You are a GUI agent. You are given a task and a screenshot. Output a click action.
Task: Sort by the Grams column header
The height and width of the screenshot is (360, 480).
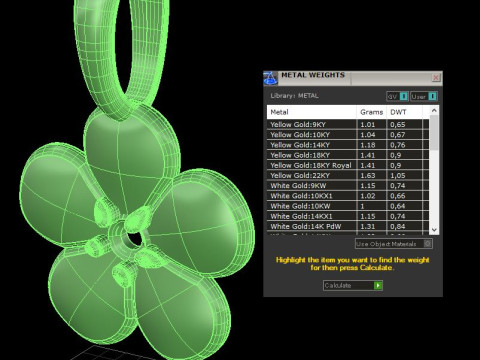371,112
